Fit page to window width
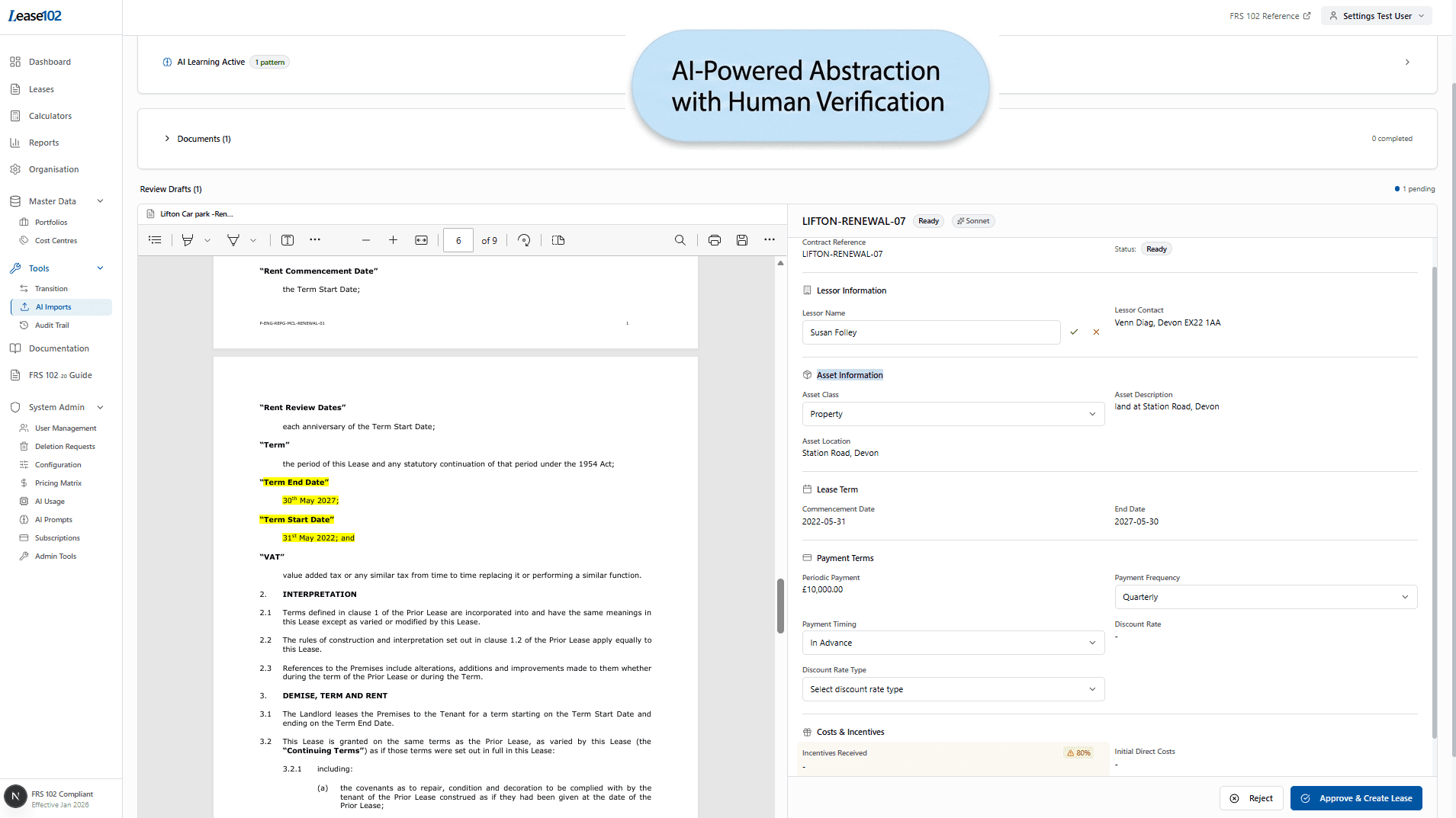Image resolution: width=1456 pixels, height=818 pixels. [x=421, y=239]
